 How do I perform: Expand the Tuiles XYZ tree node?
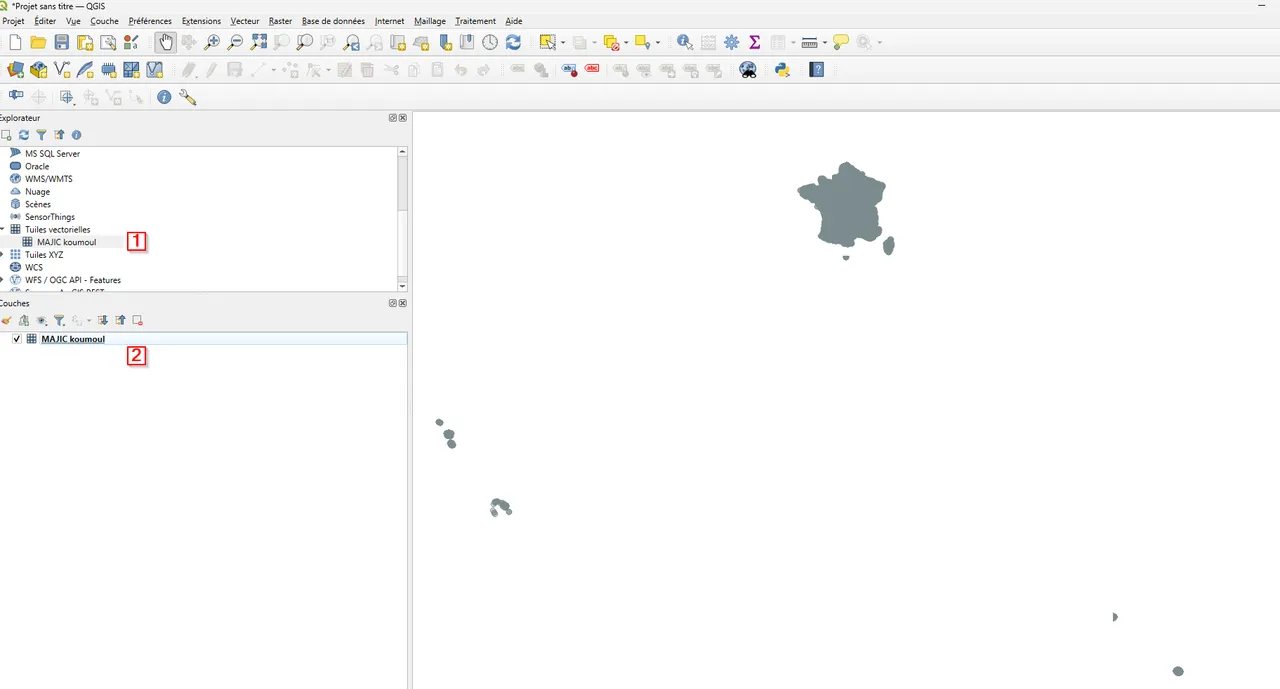coord(3,255)
